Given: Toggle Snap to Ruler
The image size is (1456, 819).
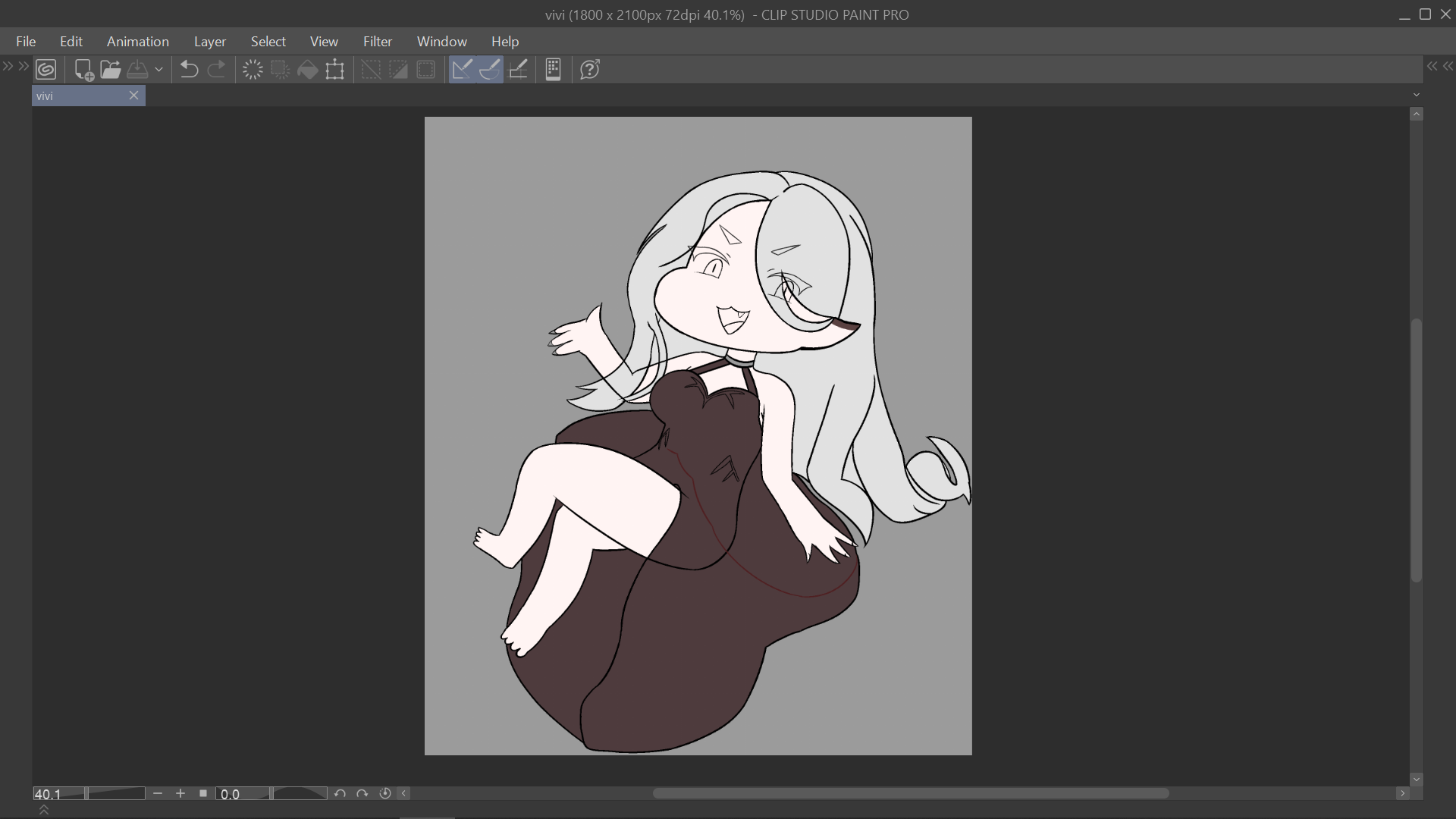Looking at the screenshot, I should pyautogui.click(x=462, y=70).
